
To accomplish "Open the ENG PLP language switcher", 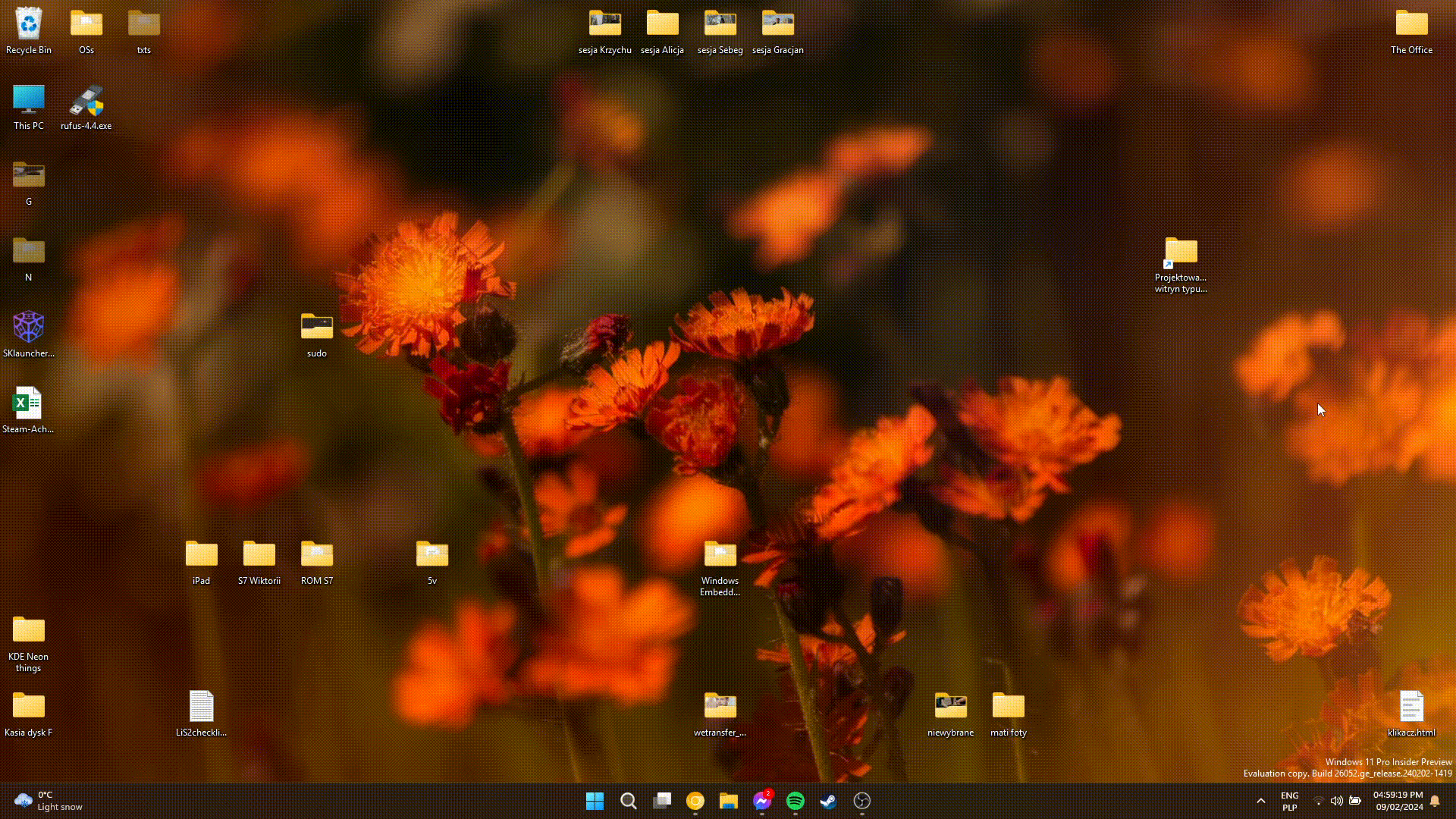I will tap(1289, 801).
